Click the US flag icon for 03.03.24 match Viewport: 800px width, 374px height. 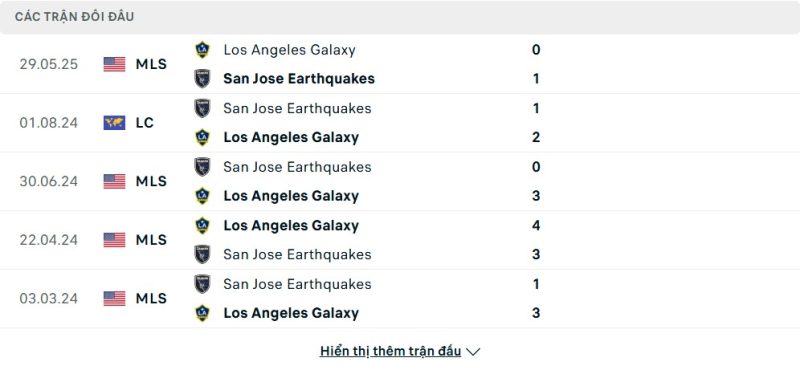114,298
